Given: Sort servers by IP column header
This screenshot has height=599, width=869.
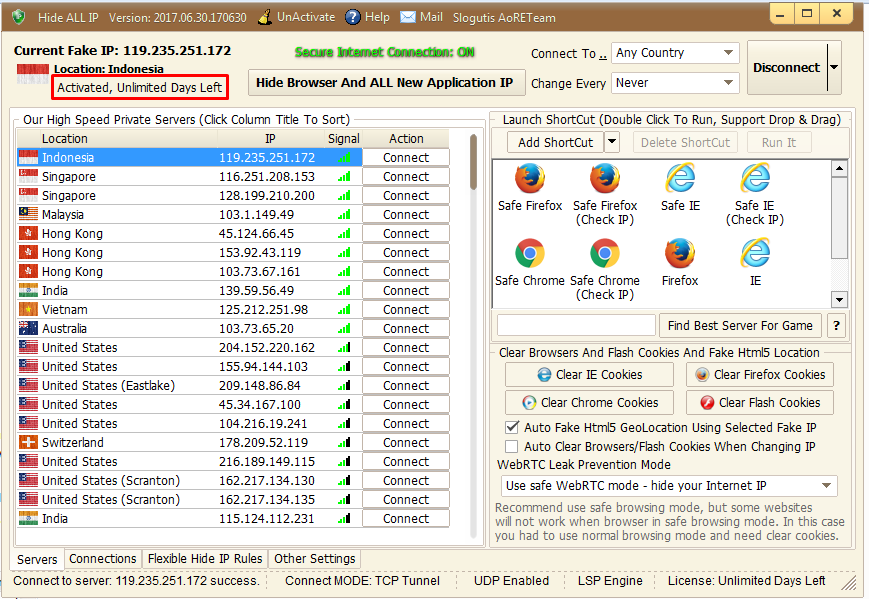Looking at the screenshot, I should point(270,139).
